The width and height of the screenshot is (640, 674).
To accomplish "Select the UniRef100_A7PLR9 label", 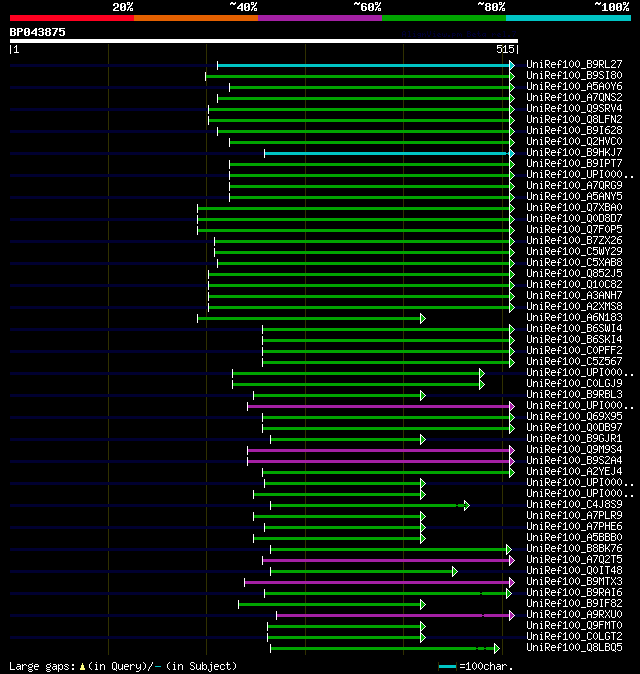I will [x=574, y=516].
